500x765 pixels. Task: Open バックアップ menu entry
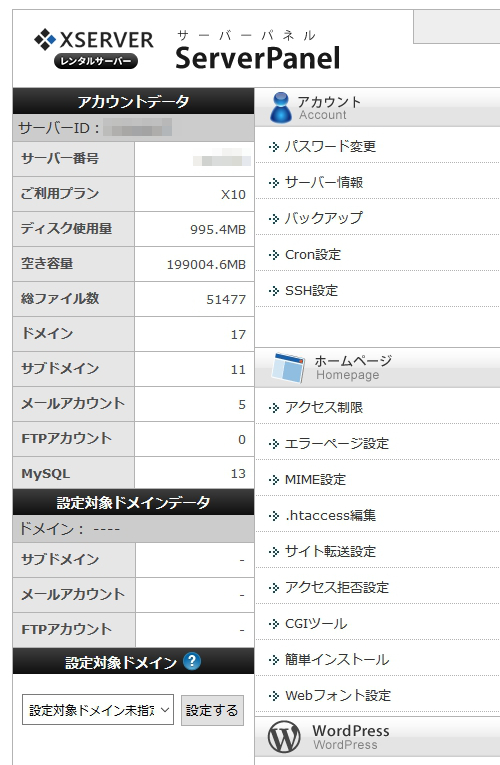(x=324, y=218)
